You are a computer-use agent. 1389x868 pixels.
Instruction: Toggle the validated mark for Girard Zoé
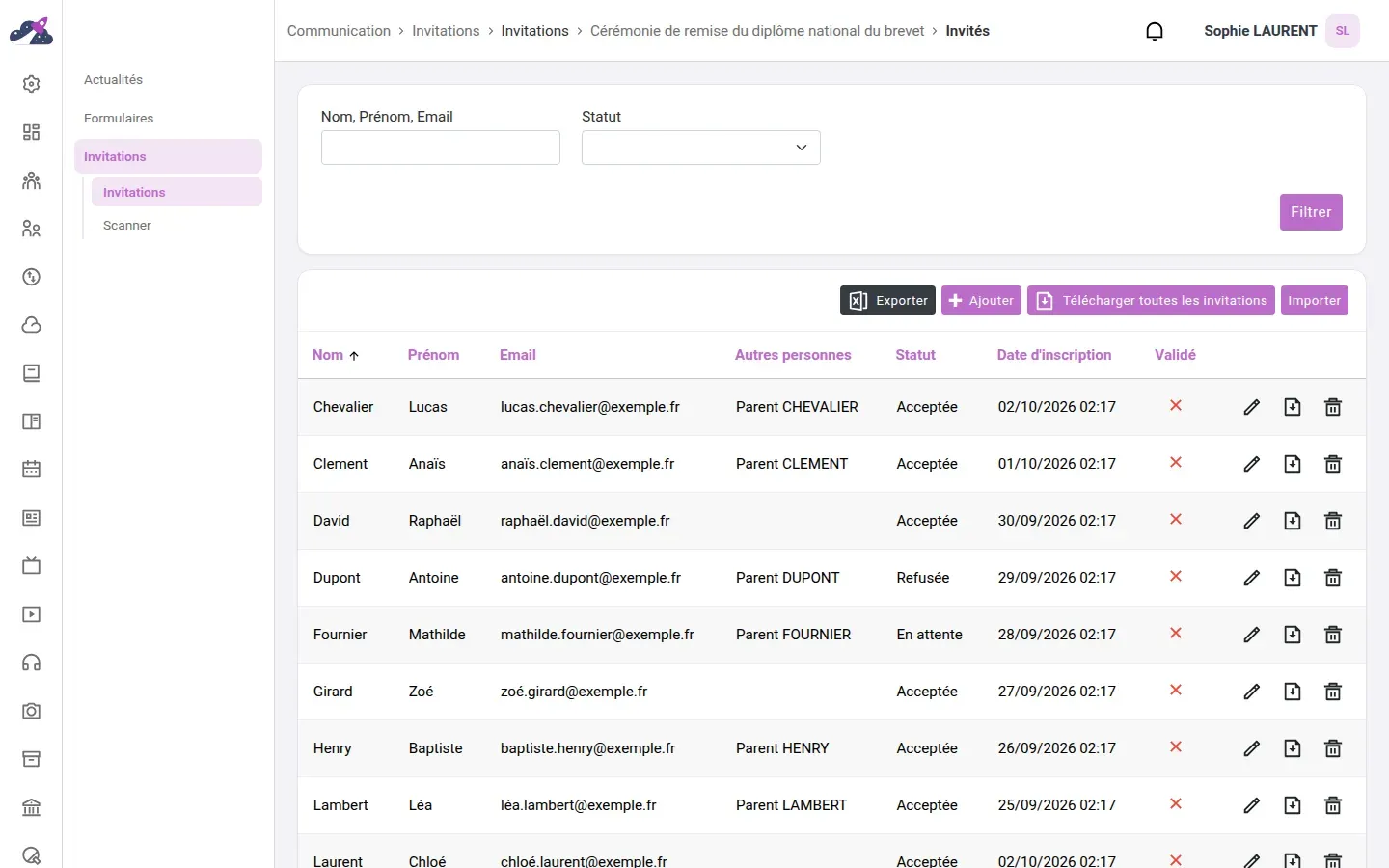pyautogui.click(x=1176, y=691)
